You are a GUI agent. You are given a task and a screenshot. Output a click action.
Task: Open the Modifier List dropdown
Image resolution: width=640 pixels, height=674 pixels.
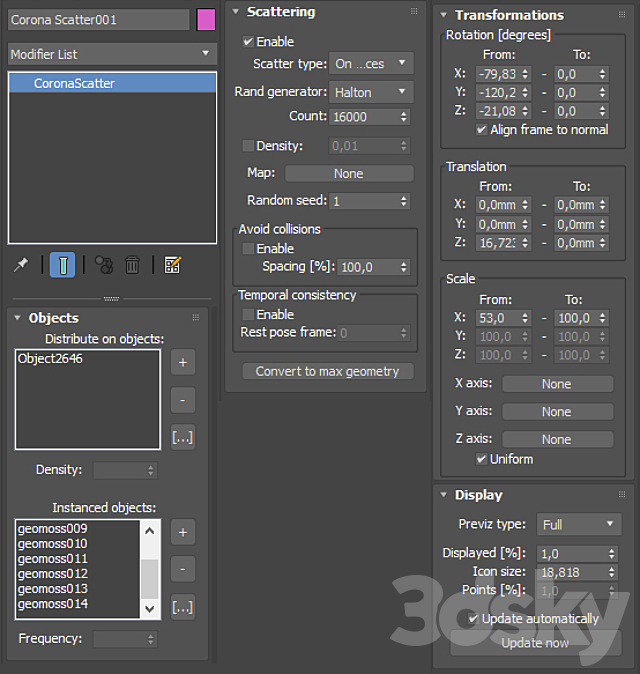pyautogui.click(x=112, y=54)
